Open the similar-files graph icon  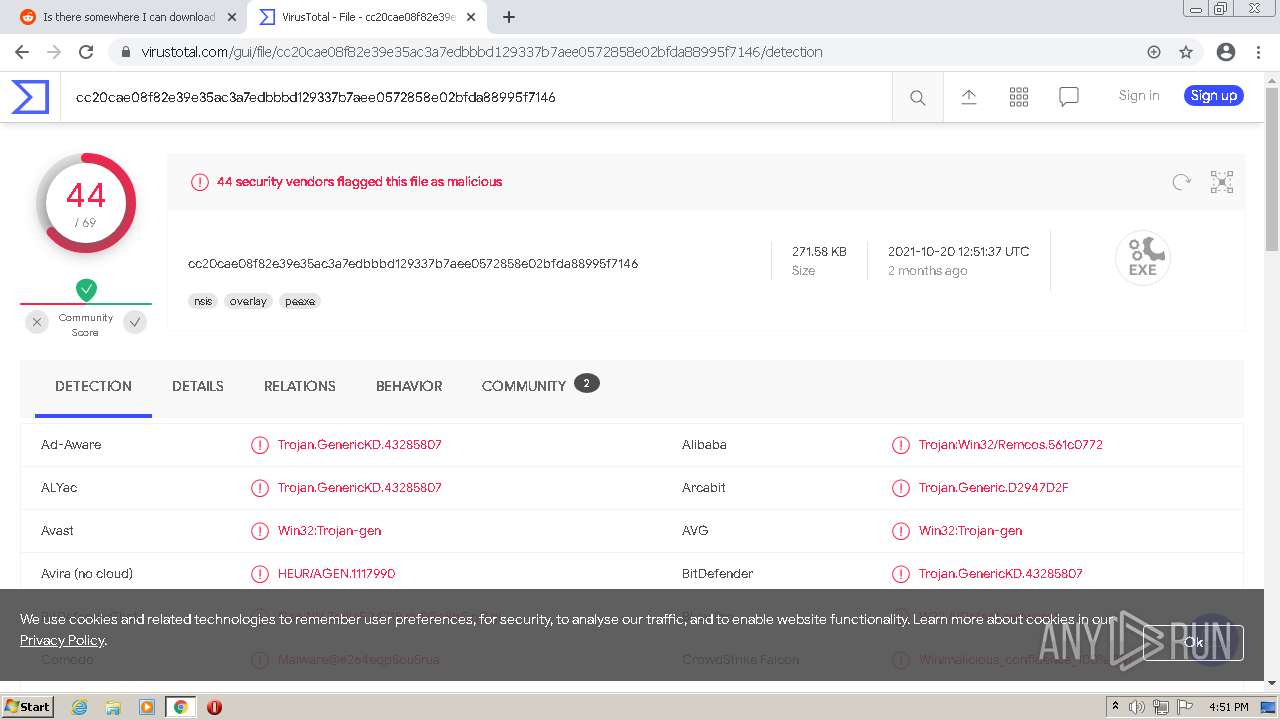pyautogui.click(x=1221, y=182)
